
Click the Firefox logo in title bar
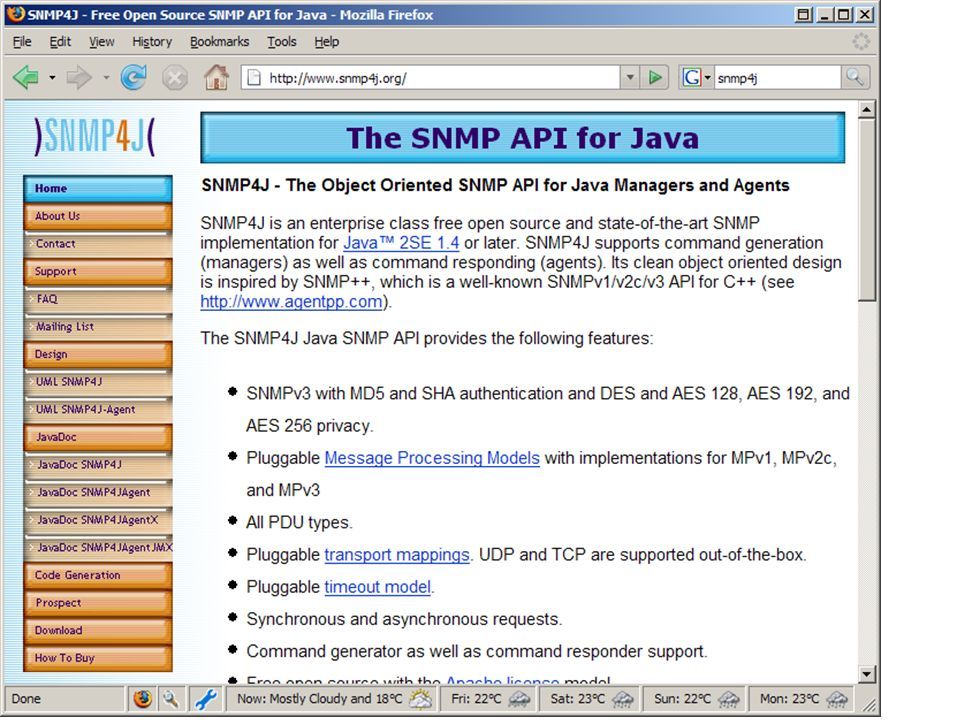click(x=15, y=14)
